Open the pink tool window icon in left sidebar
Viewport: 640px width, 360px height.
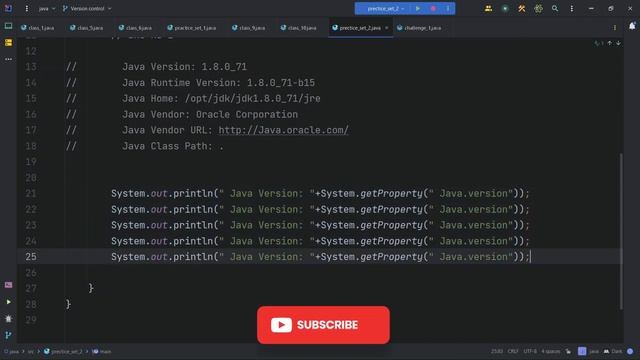pyautogui.click(x=8, y=285)
